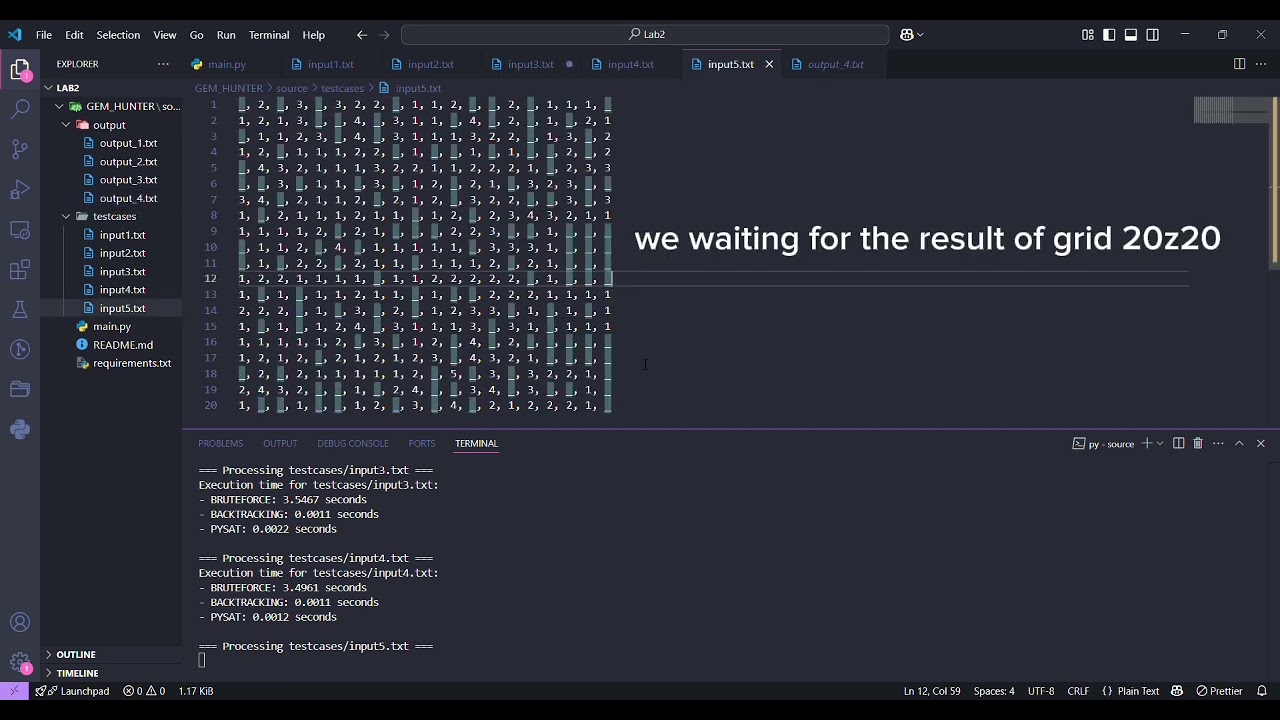
Task: Change the UTF-8 file encoding
Action: 1041,691
